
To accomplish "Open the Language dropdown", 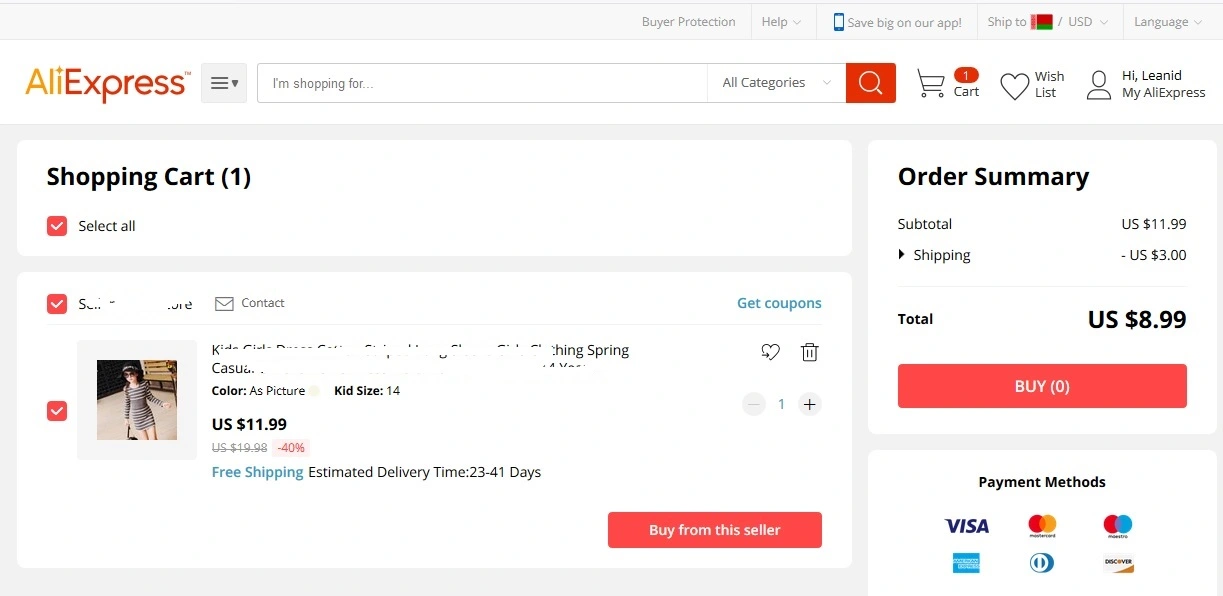I will (x=1168, y=22).
